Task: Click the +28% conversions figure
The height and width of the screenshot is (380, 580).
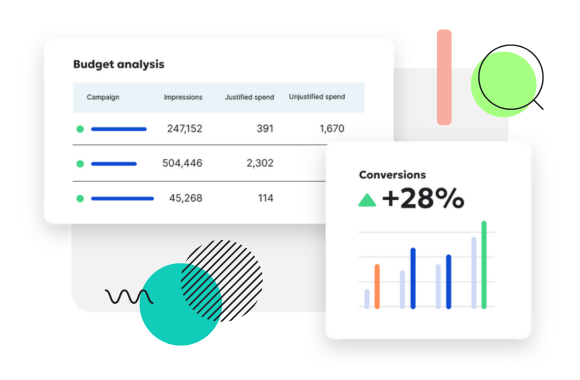Action: pos(423,198)
